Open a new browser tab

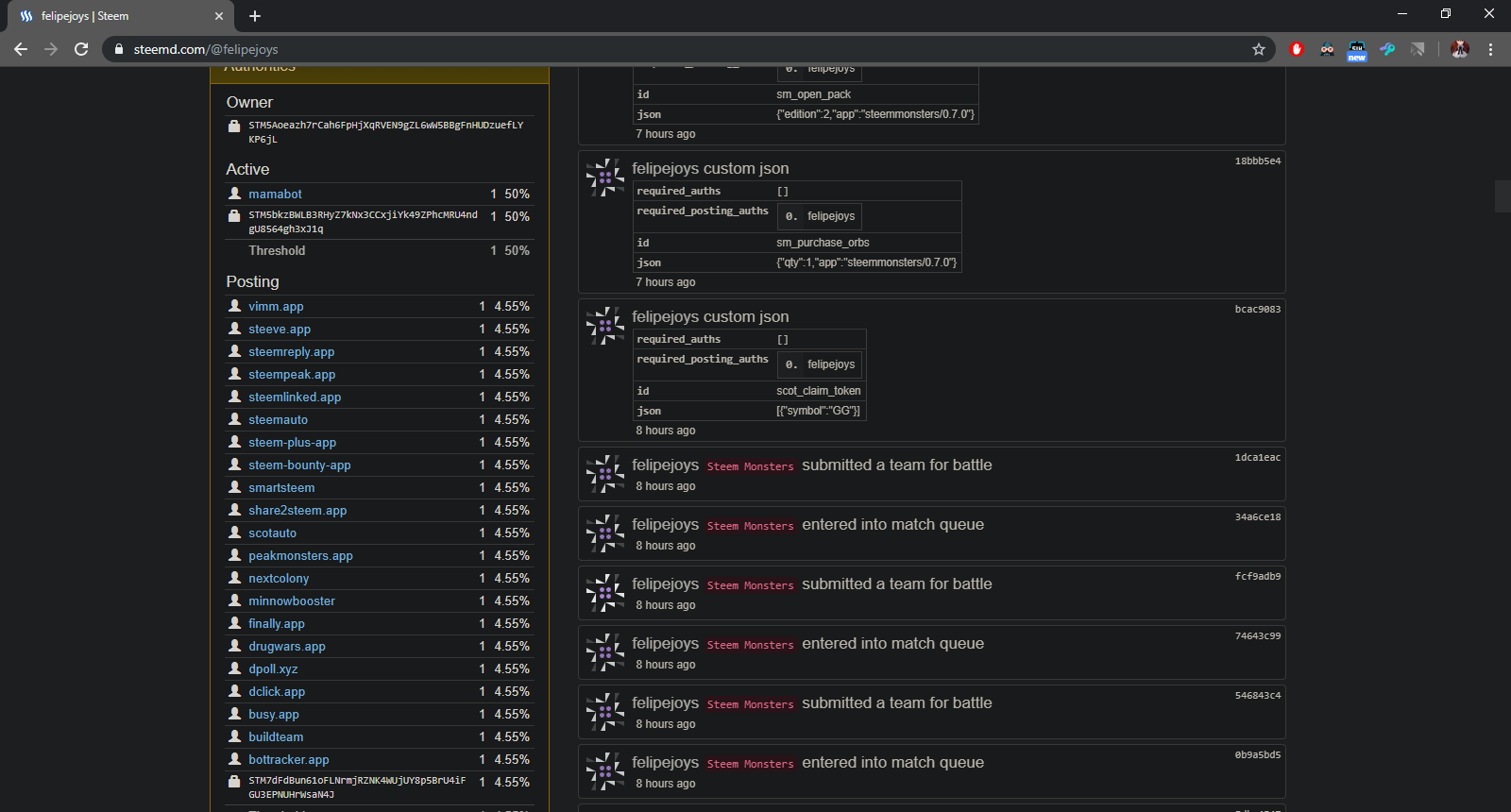click(255, 16)
